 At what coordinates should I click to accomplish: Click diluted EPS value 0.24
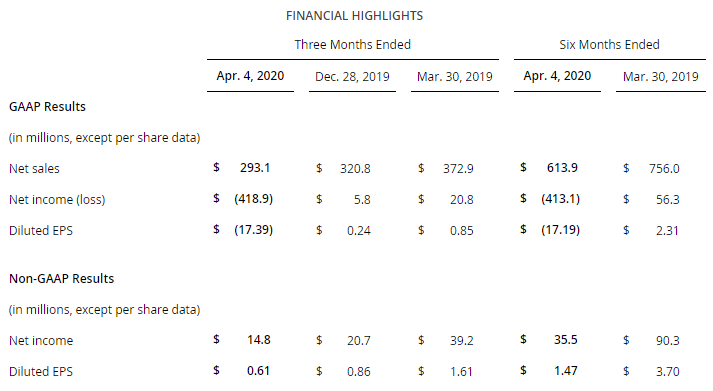click(x=359, y=231)
